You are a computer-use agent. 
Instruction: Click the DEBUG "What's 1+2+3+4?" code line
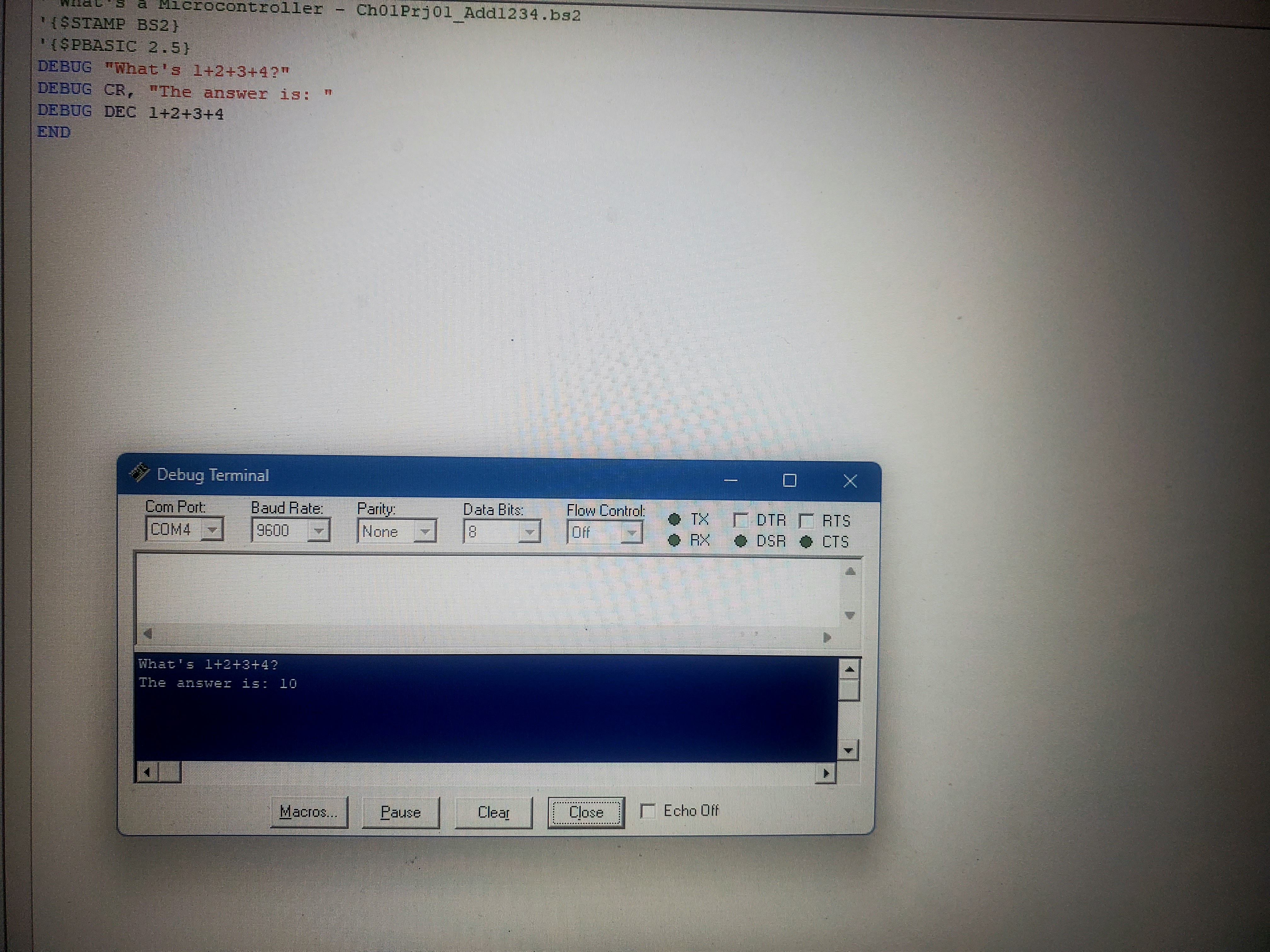click(x=163, y=69)
